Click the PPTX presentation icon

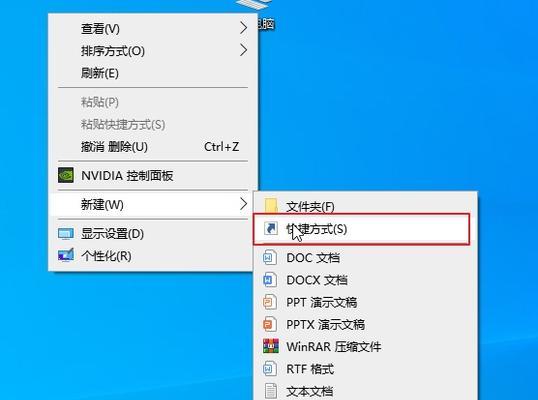click(270, 324)
